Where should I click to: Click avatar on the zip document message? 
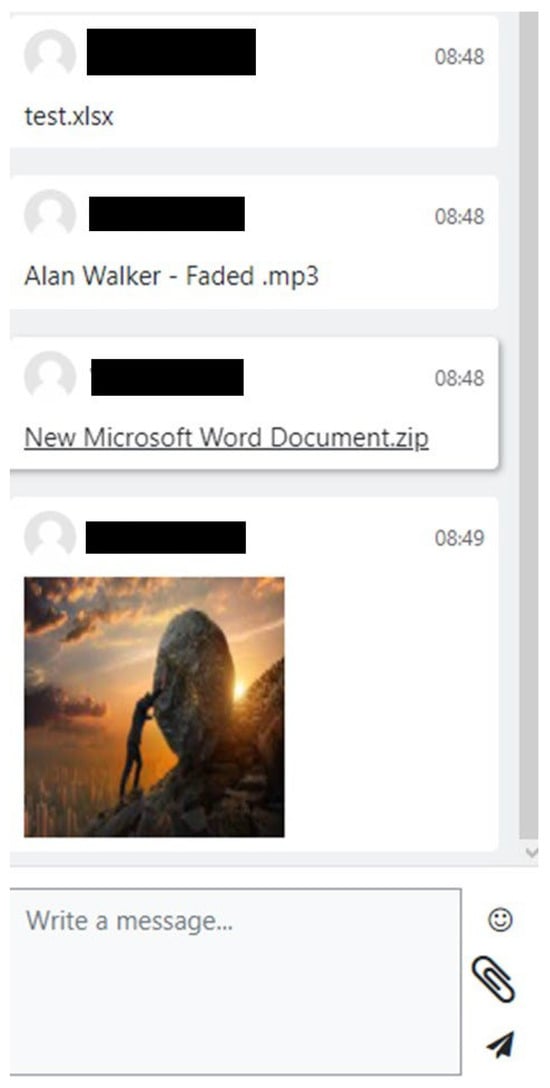pyautogui.click(x=49, y=377)
